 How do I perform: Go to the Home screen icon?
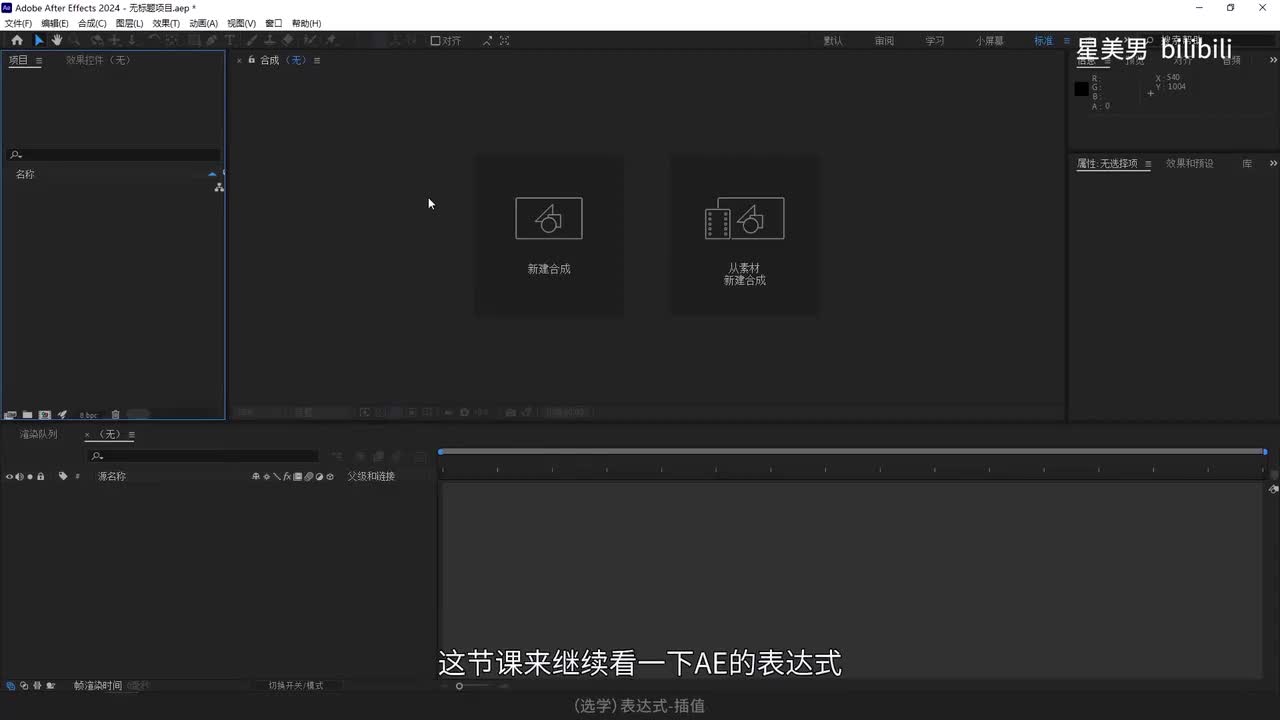pos(17,40)
